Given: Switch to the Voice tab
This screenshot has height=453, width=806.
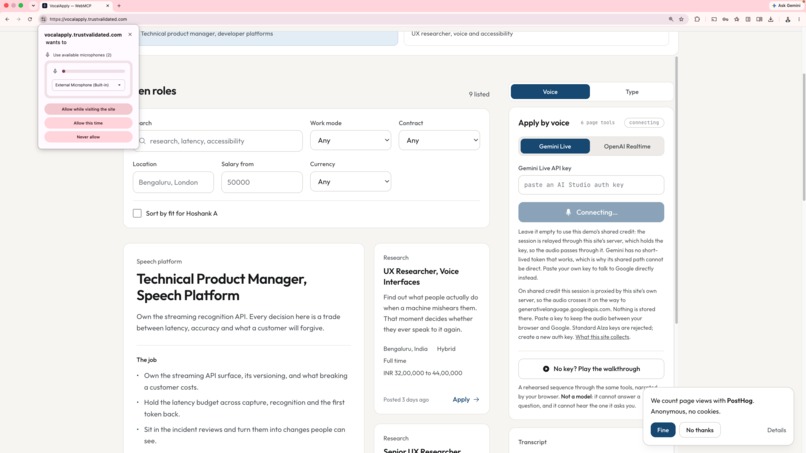Looking at the screenshot, I should [550, 92].
